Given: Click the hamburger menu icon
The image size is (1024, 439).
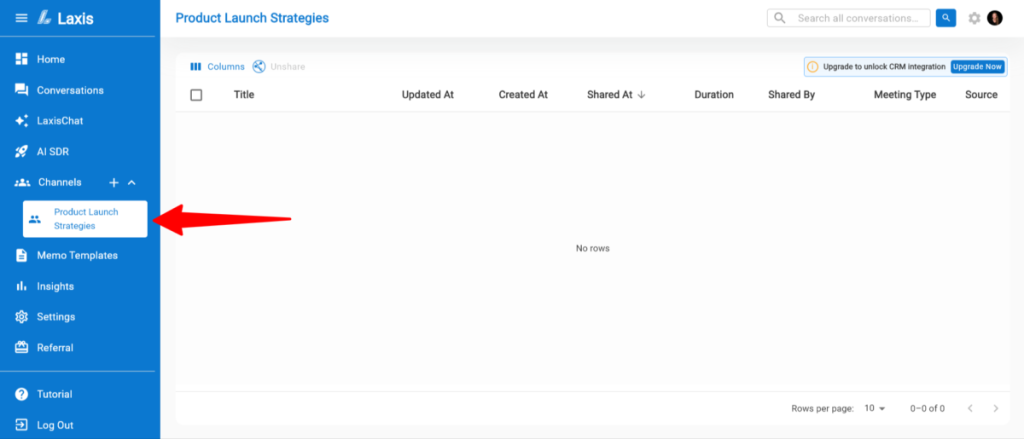Looking at the screenshot, I should click(x=21, y=18).
